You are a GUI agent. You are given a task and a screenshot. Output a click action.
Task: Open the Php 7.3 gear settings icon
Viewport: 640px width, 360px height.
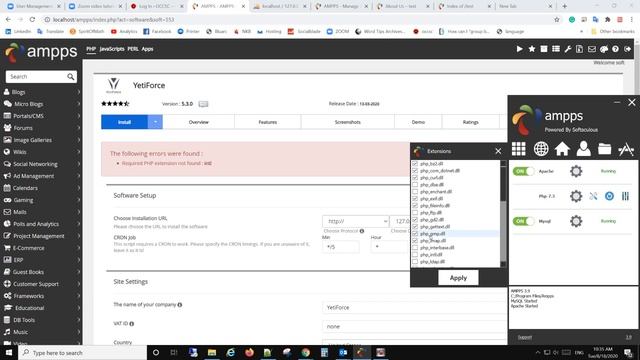coord(576,196)
